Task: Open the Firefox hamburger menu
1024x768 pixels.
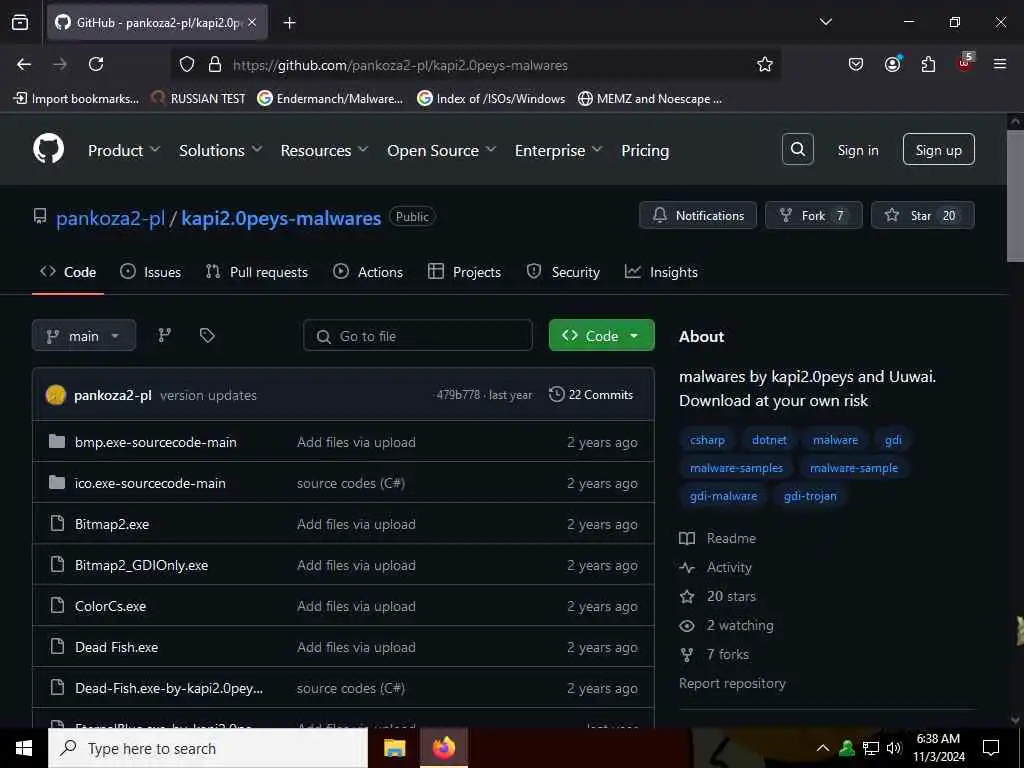Action: point(999,64)
